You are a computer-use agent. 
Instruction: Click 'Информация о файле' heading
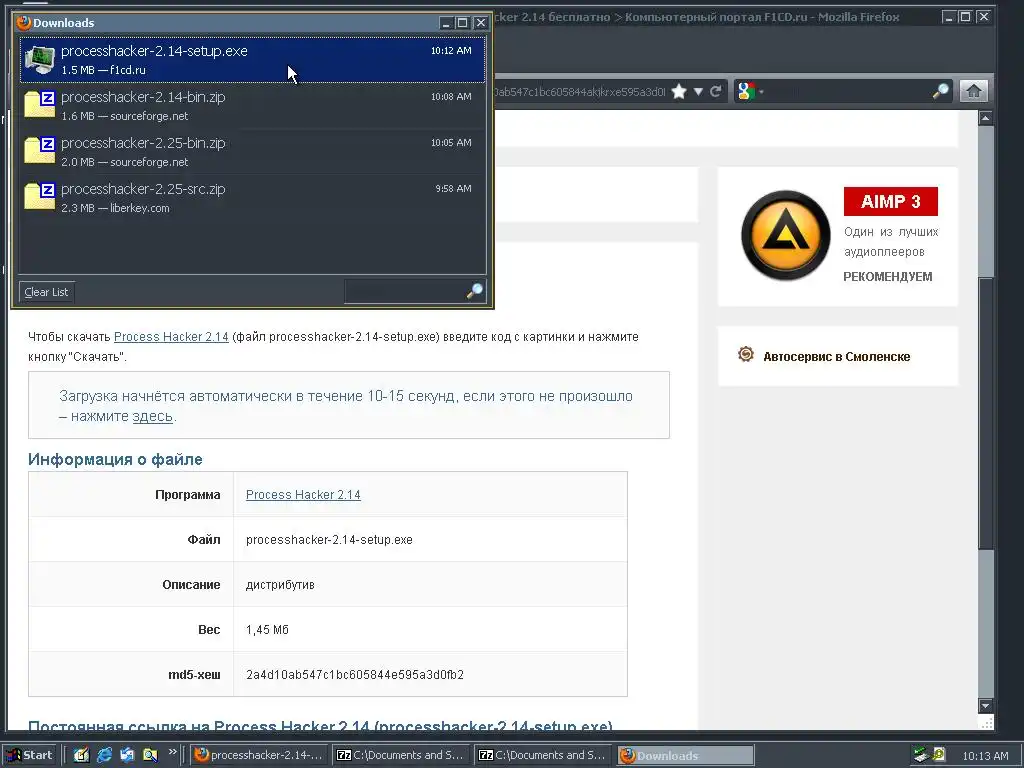click(x=115, y=460)
